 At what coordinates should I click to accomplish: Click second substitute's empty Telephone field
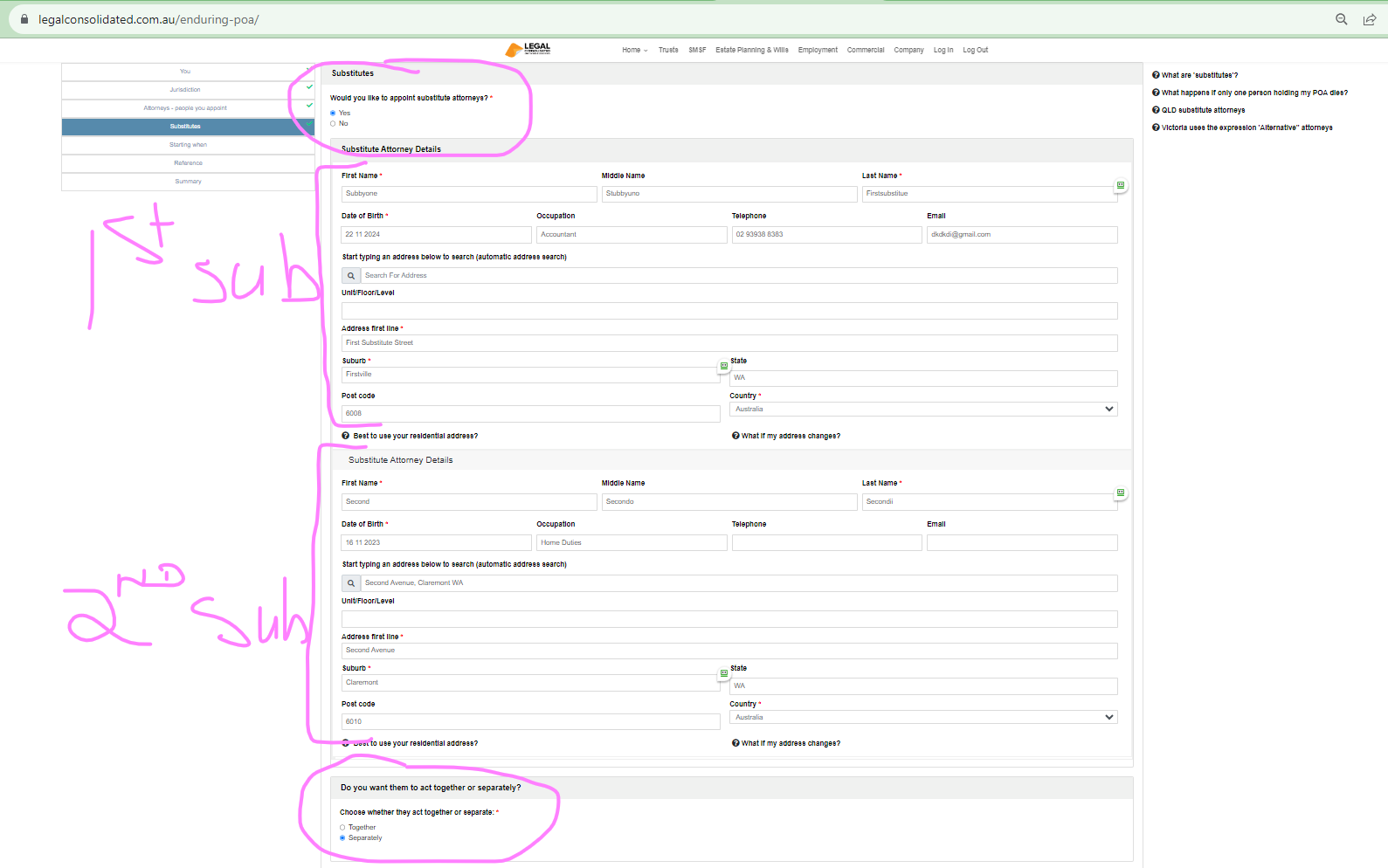[826, 542]
